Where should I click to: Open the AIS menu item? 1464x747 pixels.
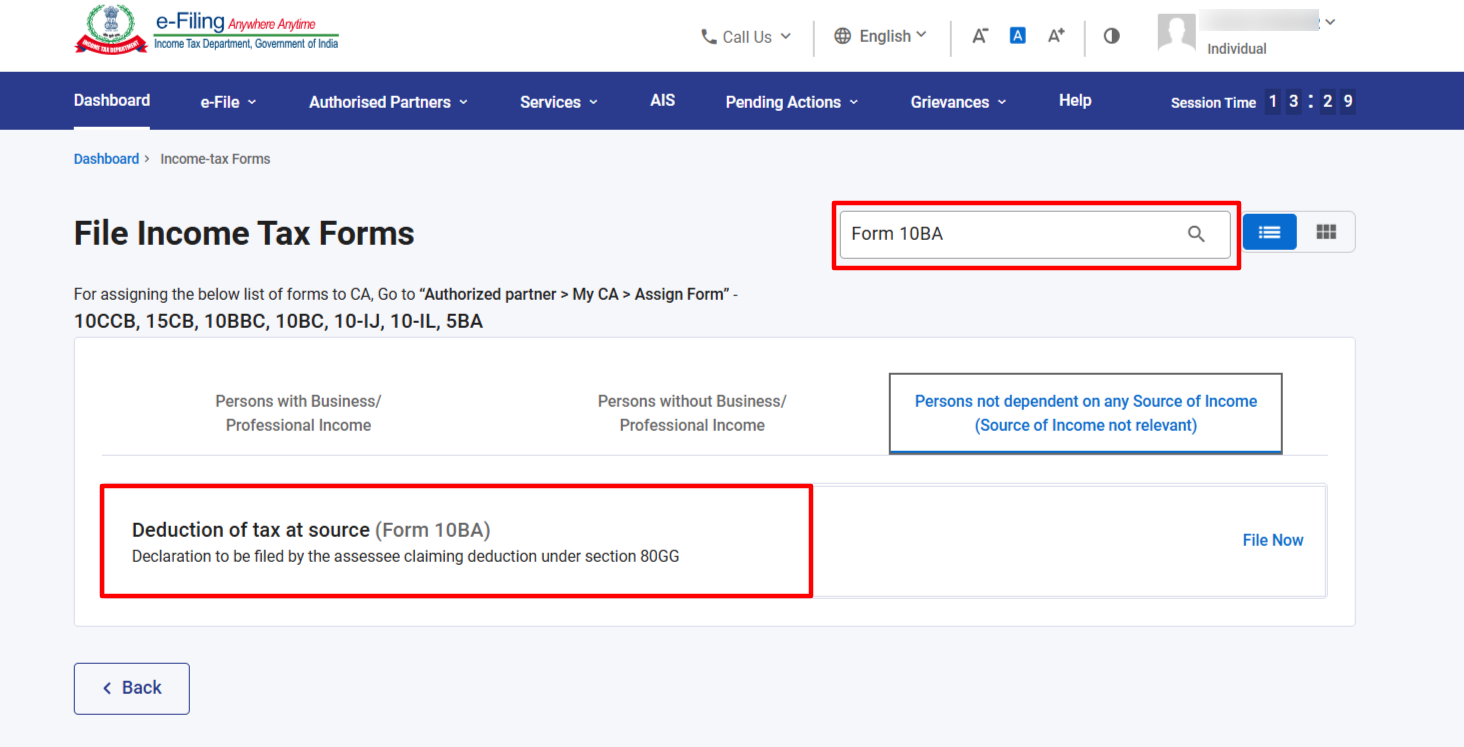point(662,100)
